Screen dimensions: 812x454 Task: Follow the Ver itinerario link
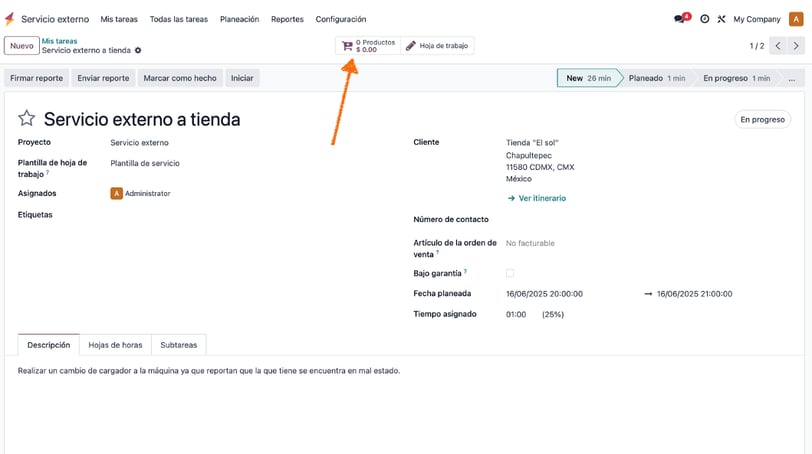pyautogui.click(x=537, y=198)
